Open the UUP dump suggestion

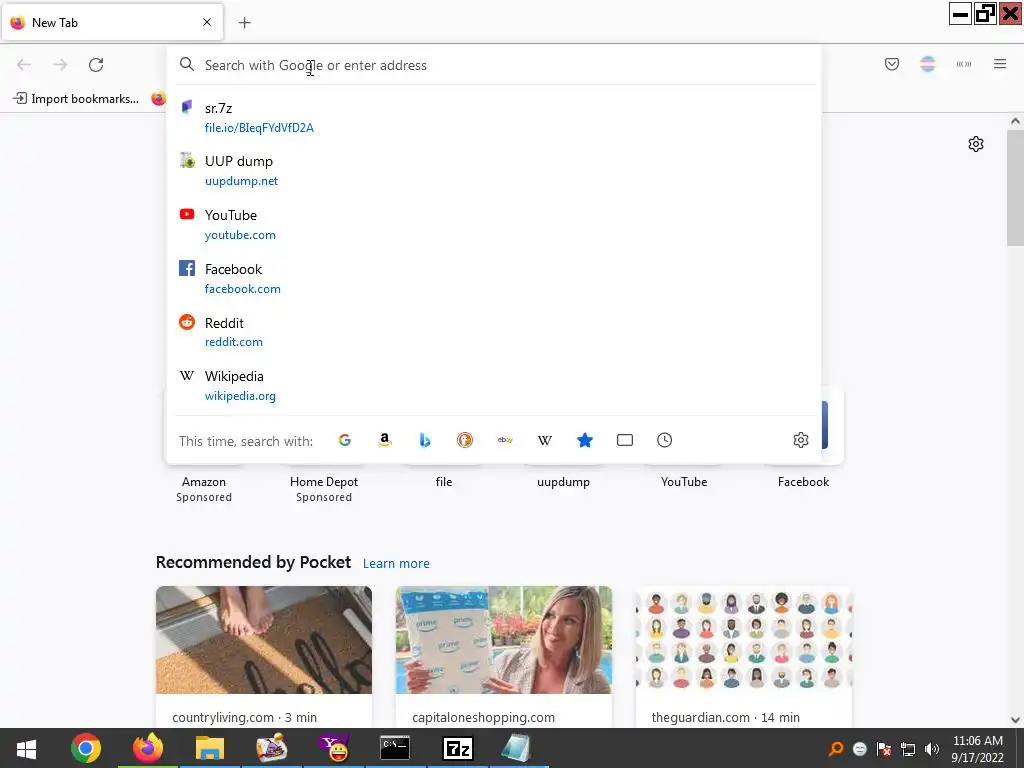click(494, 170)
